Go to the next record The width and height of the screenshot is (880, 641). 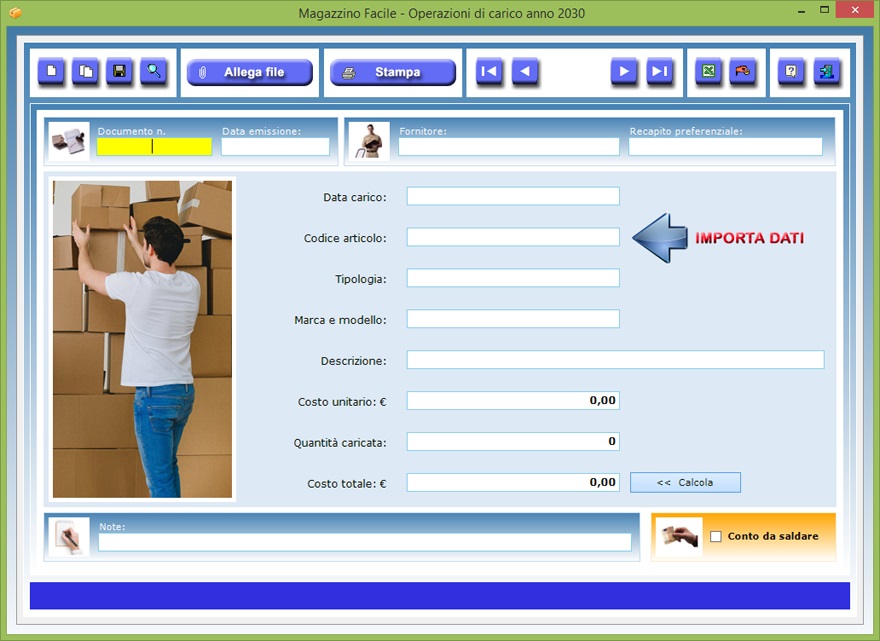[x=624, y=71]
